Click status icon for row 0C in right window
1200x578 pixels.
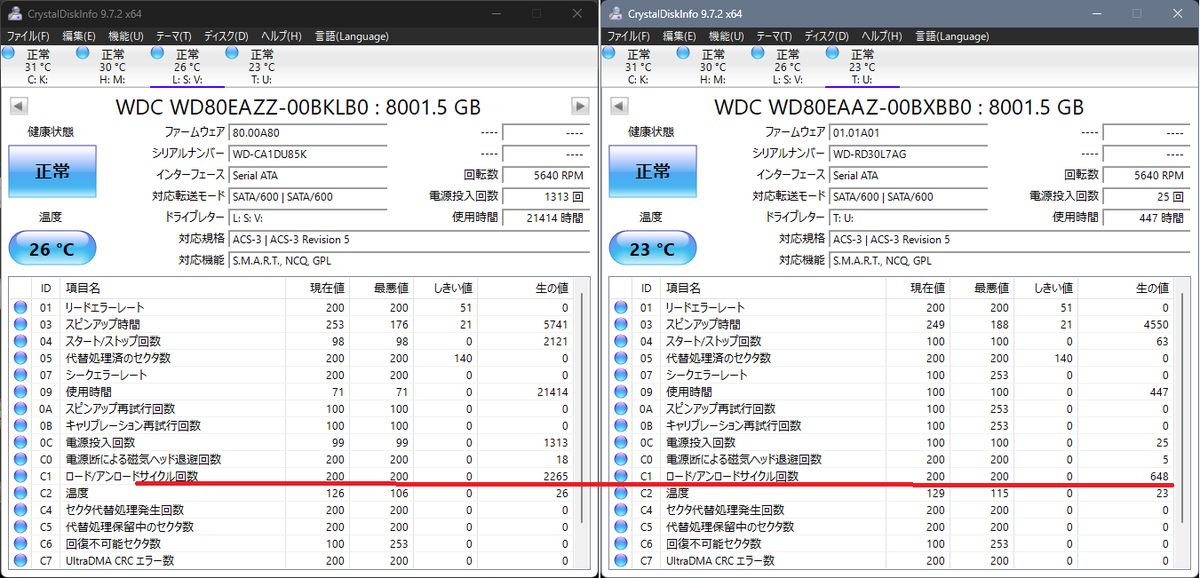point(621,442)
